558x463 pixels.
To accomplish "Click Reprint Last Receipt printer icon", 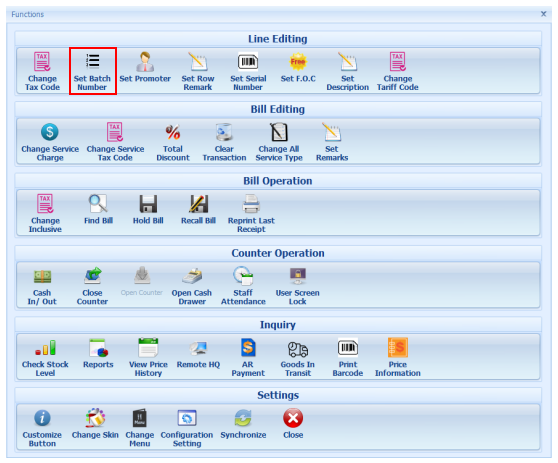I will pos(251,204).
